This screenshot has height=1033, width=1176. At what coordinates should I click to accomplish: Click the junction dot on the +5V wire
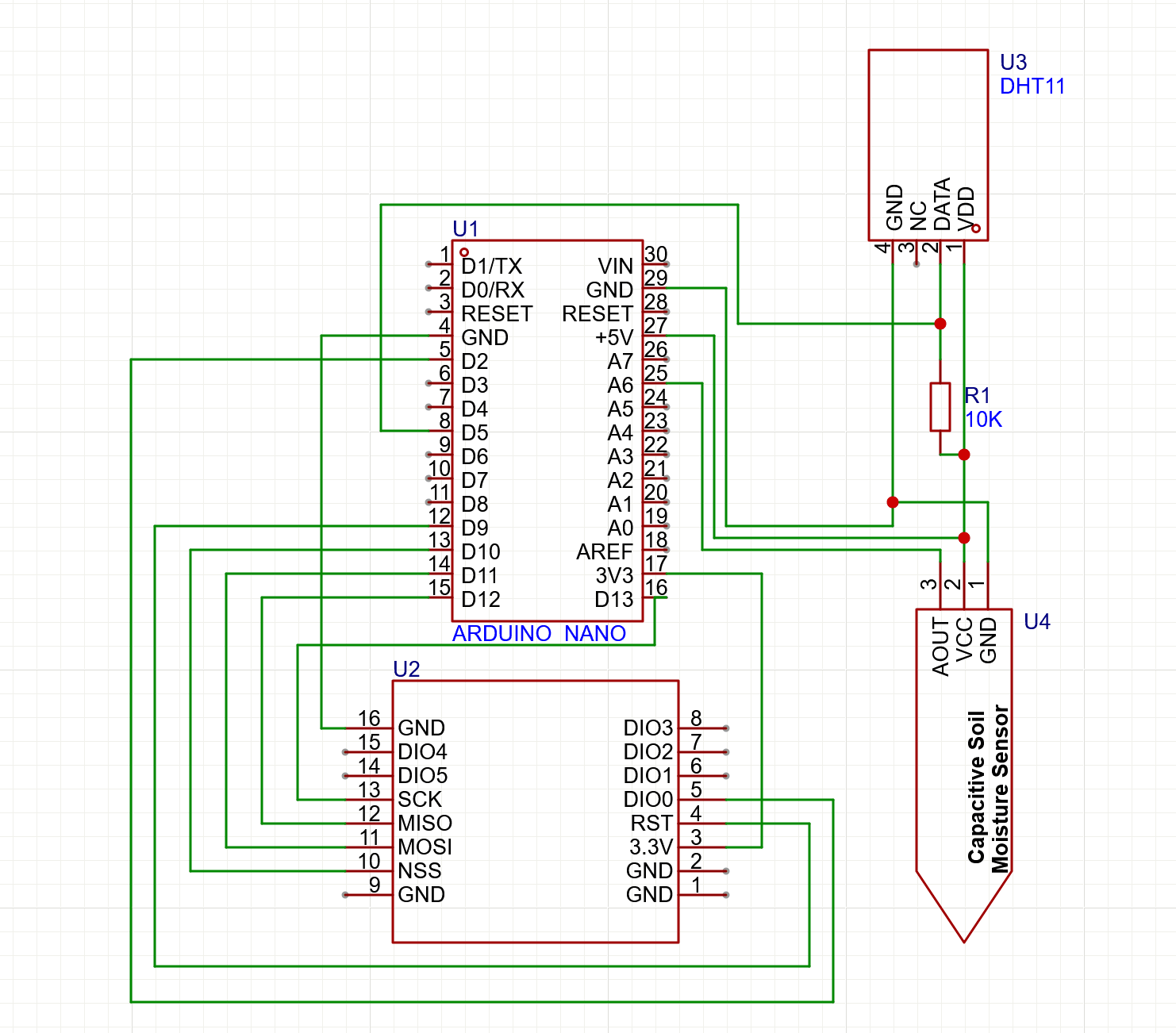963,538
